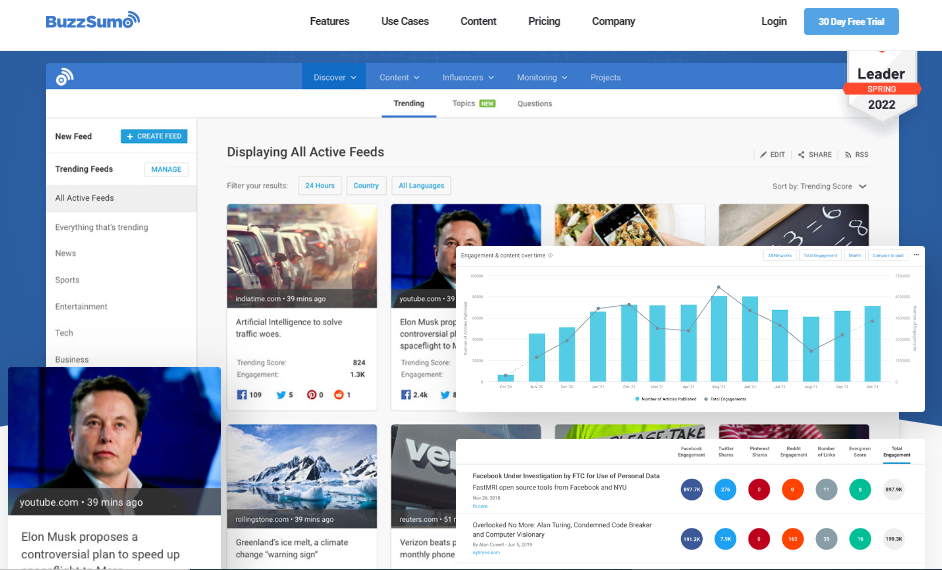Image resolution: width=942 pixels, height=570 pixels.
Task: Click the 897.7K Facebook engagement circle
Action: 691,490
